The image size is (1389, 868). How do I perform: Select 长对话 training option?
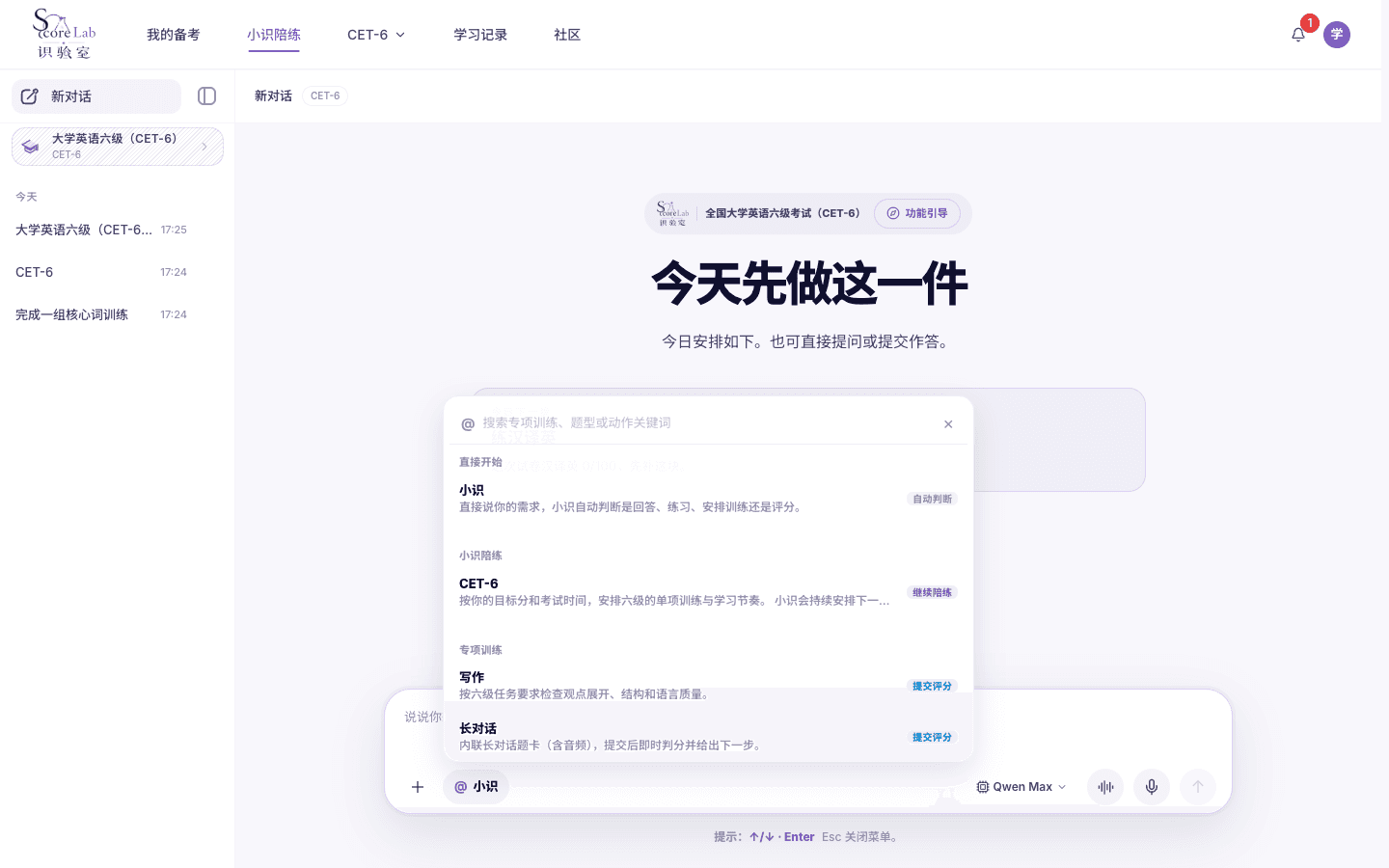[x=708, y=737]
